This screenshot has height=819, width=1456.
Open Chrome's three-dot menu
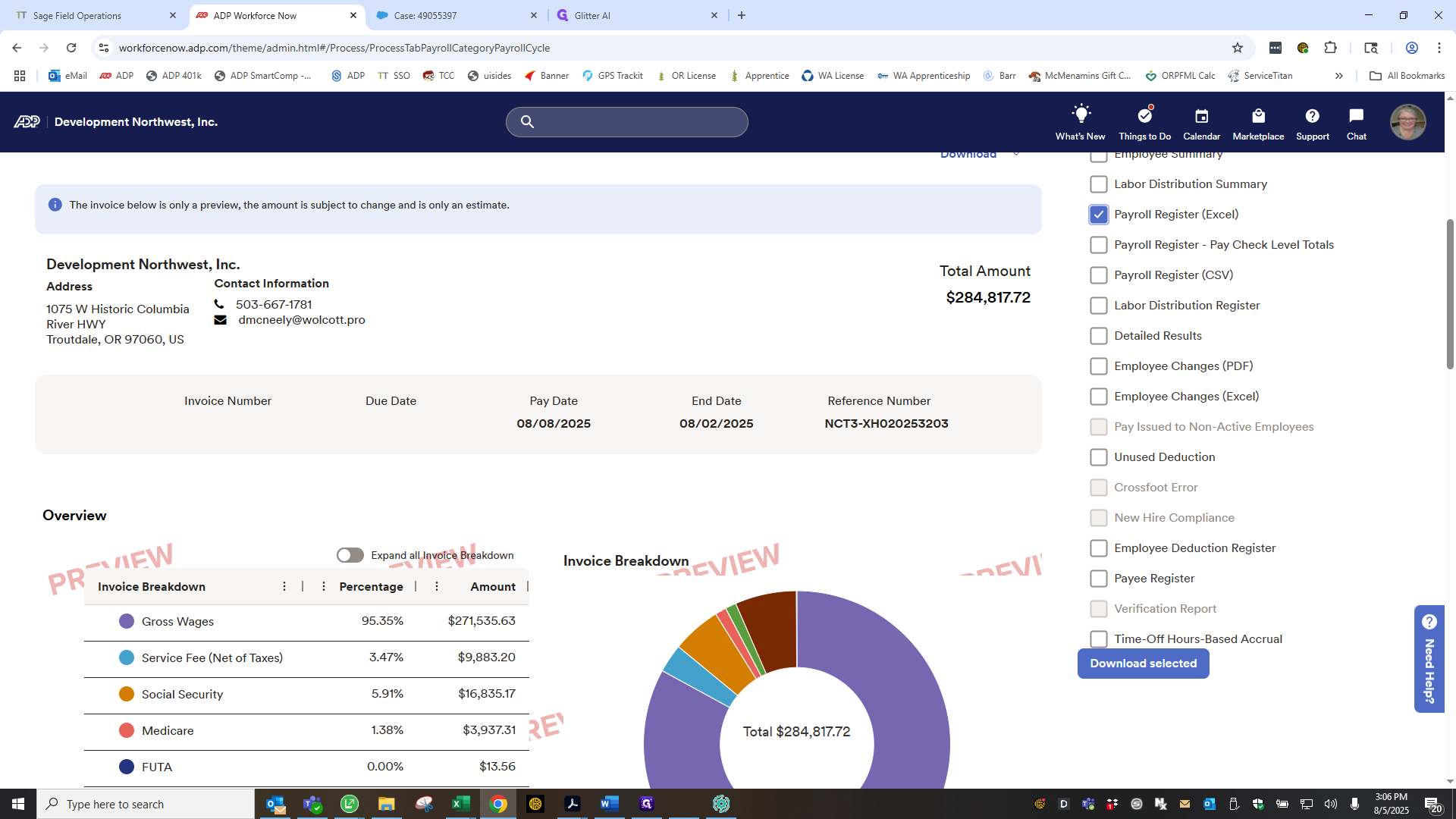(1439, 48)
